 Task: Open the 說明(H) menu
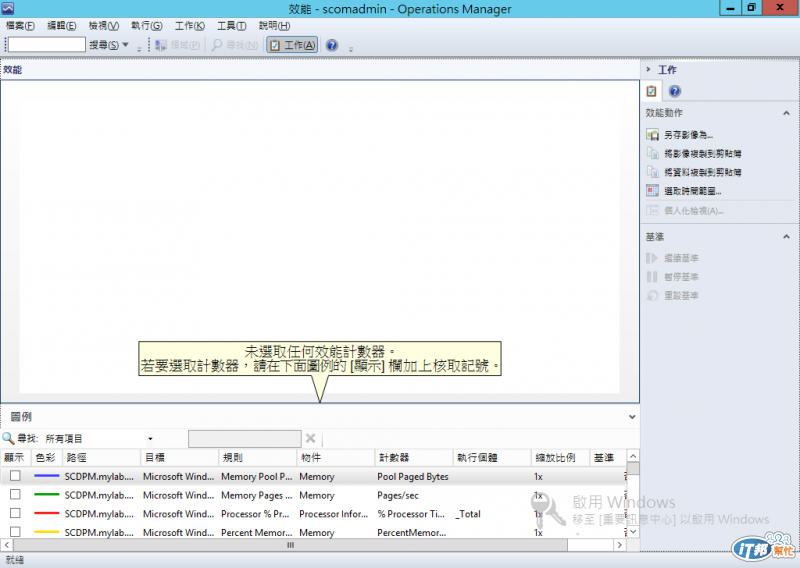[x=274, y=26]
